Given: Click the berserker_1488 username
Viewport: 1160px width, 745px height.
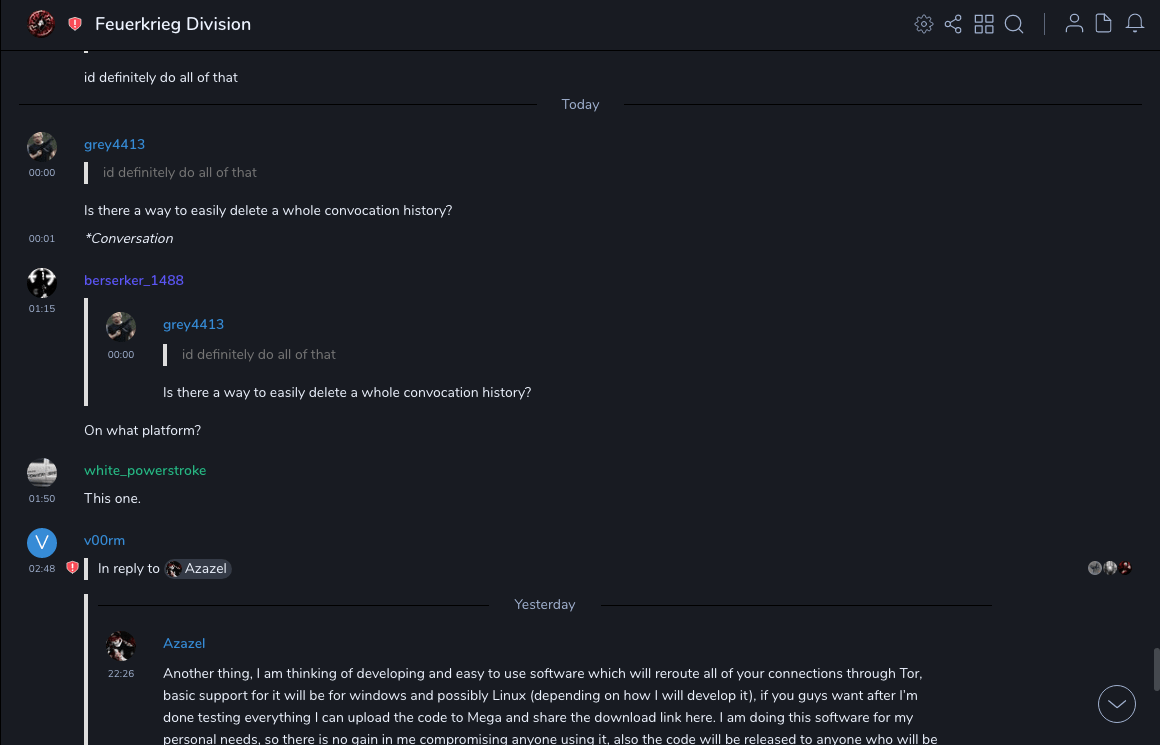Looking at the screenshot, I should (134, 280).
